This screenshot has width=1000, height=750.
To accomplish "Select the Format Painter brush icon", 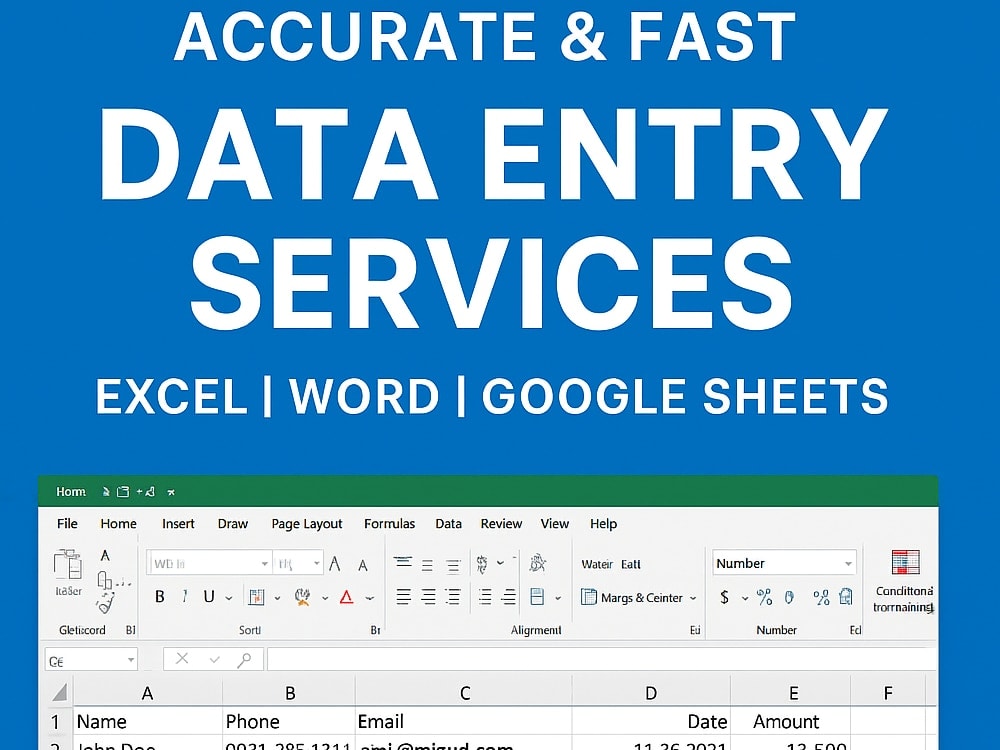I will (x=105, y=603).
